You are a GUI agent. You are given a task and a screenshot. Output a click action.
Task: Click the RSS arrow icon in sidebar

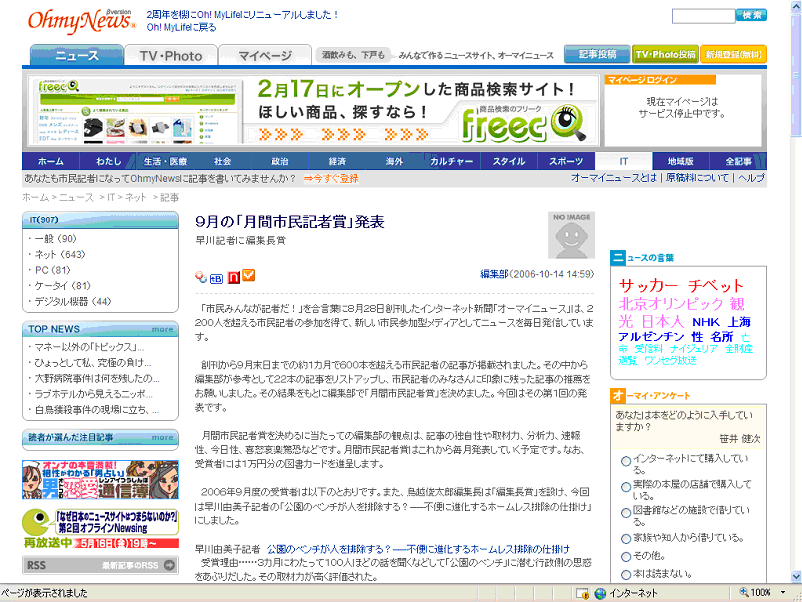tap(171, 566)
